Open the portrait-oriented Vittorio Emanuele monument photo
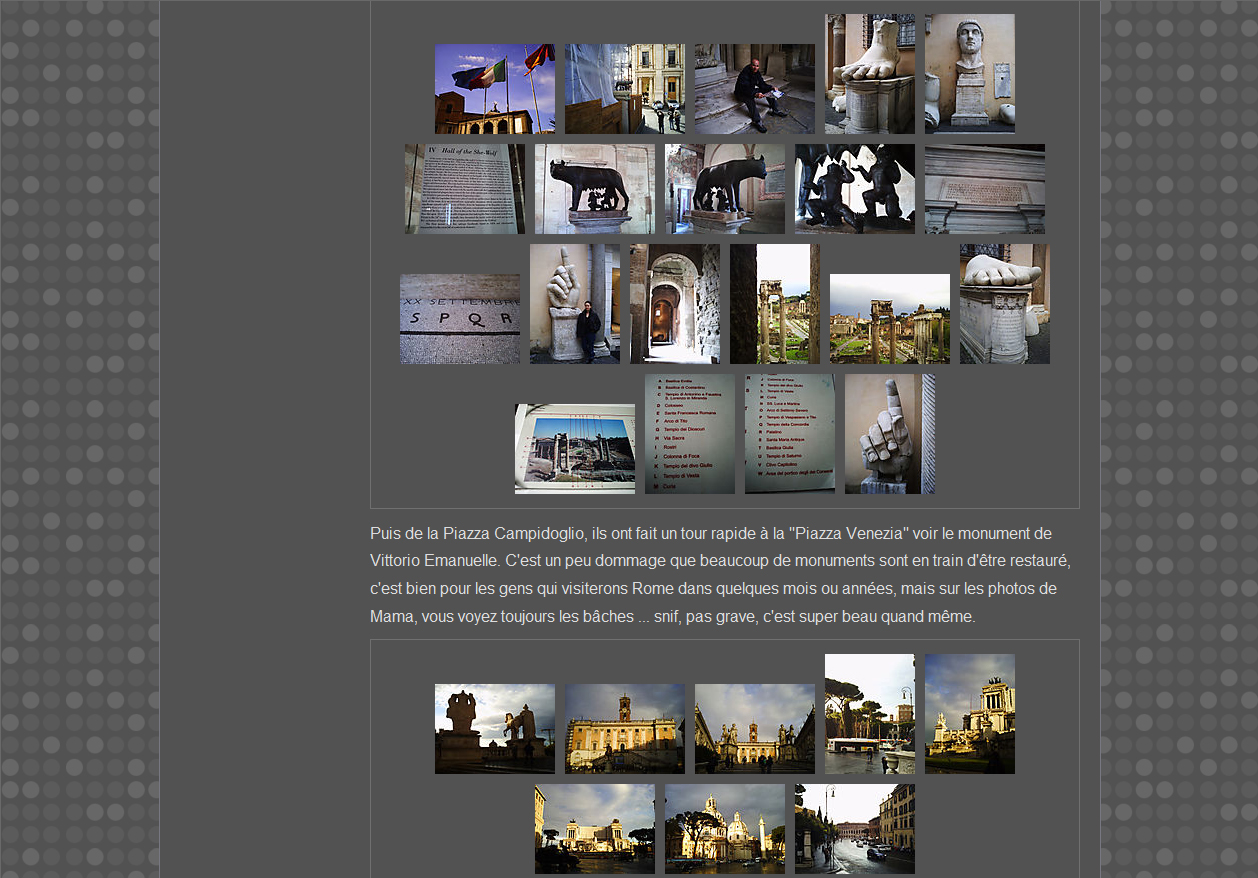The image size is (1258, 878). [969, 714]
